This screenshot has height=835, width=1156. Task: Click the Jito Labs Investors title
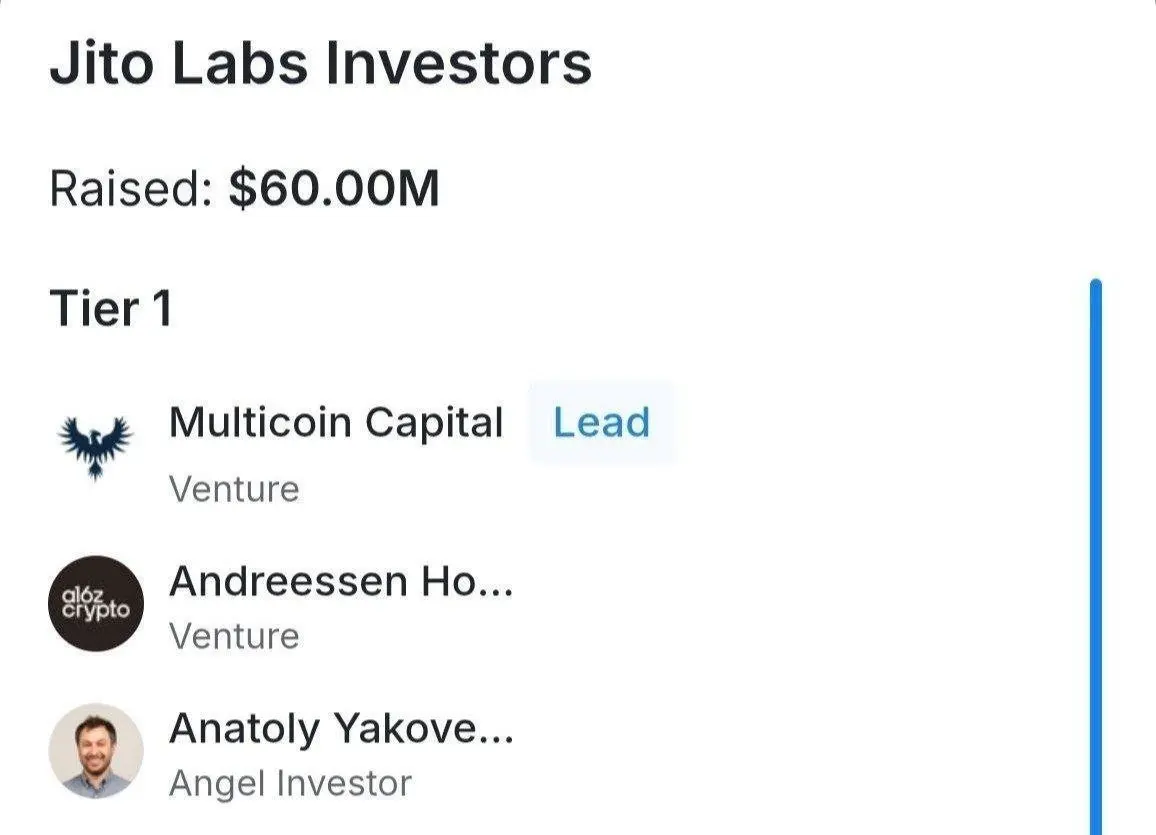pos(321,63)
